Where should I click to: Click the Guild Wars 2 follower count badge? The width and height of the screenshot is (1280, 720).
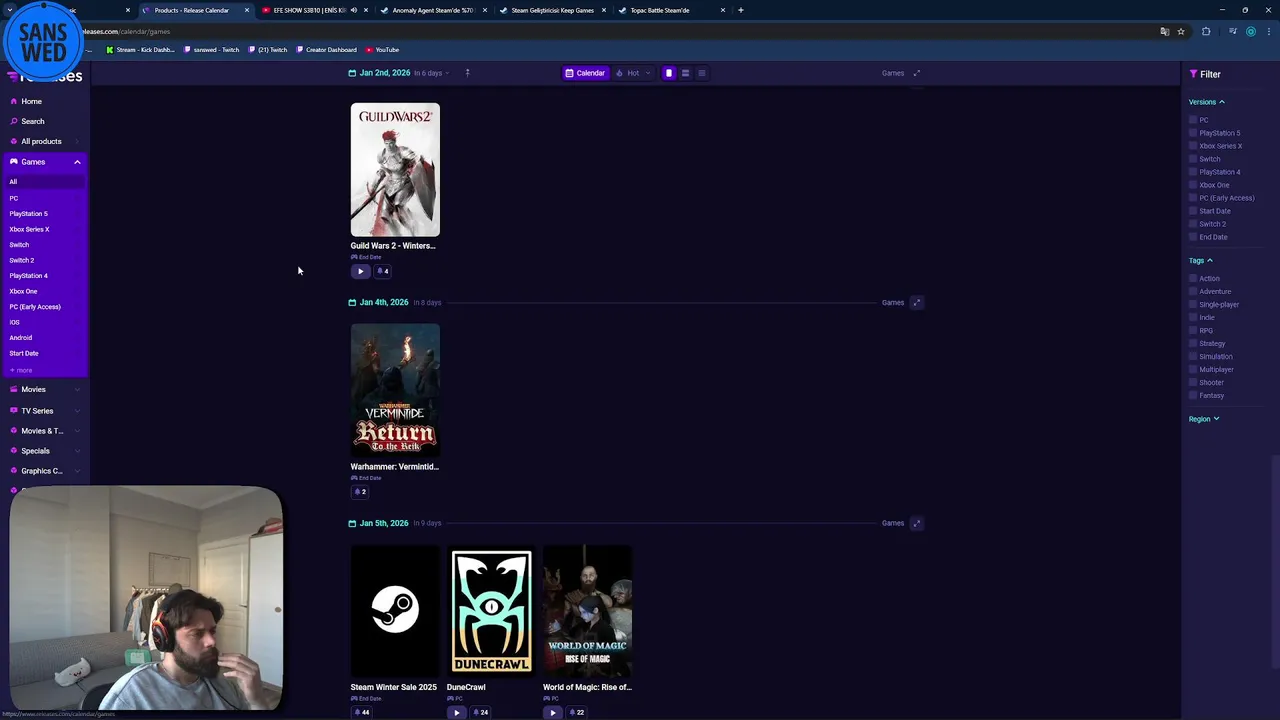(382, 271)
